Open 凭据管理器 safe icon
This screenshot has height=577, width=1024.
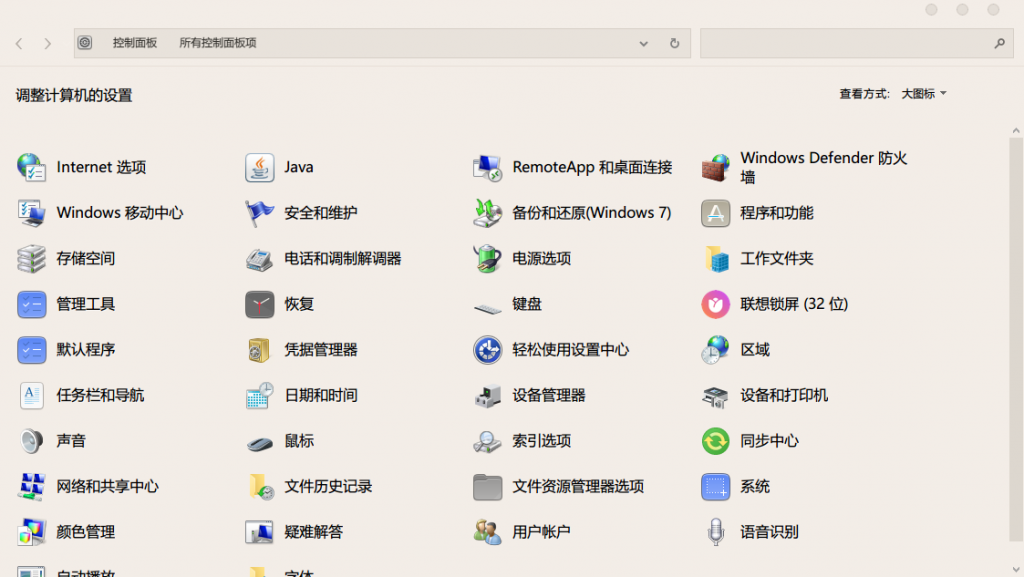point(259,351)
